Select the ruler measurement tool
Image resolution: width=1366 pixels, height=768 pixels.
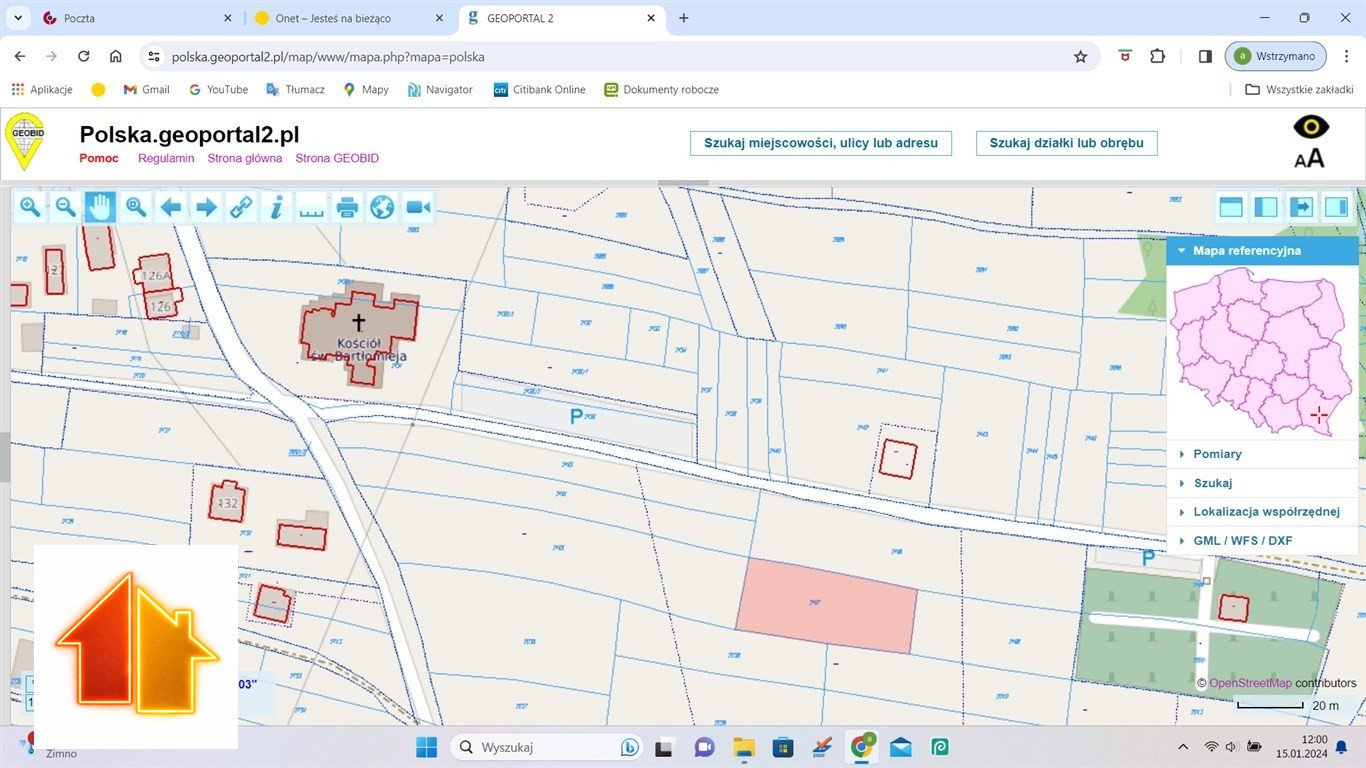(312, 207)
